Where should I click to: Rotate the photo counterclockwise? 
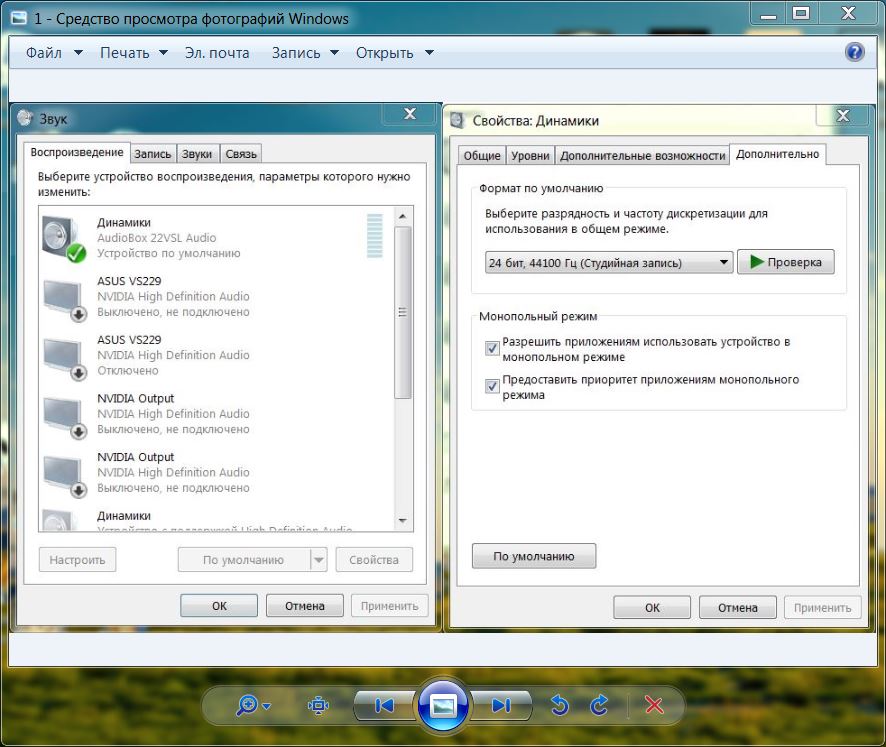click(559, 705)
